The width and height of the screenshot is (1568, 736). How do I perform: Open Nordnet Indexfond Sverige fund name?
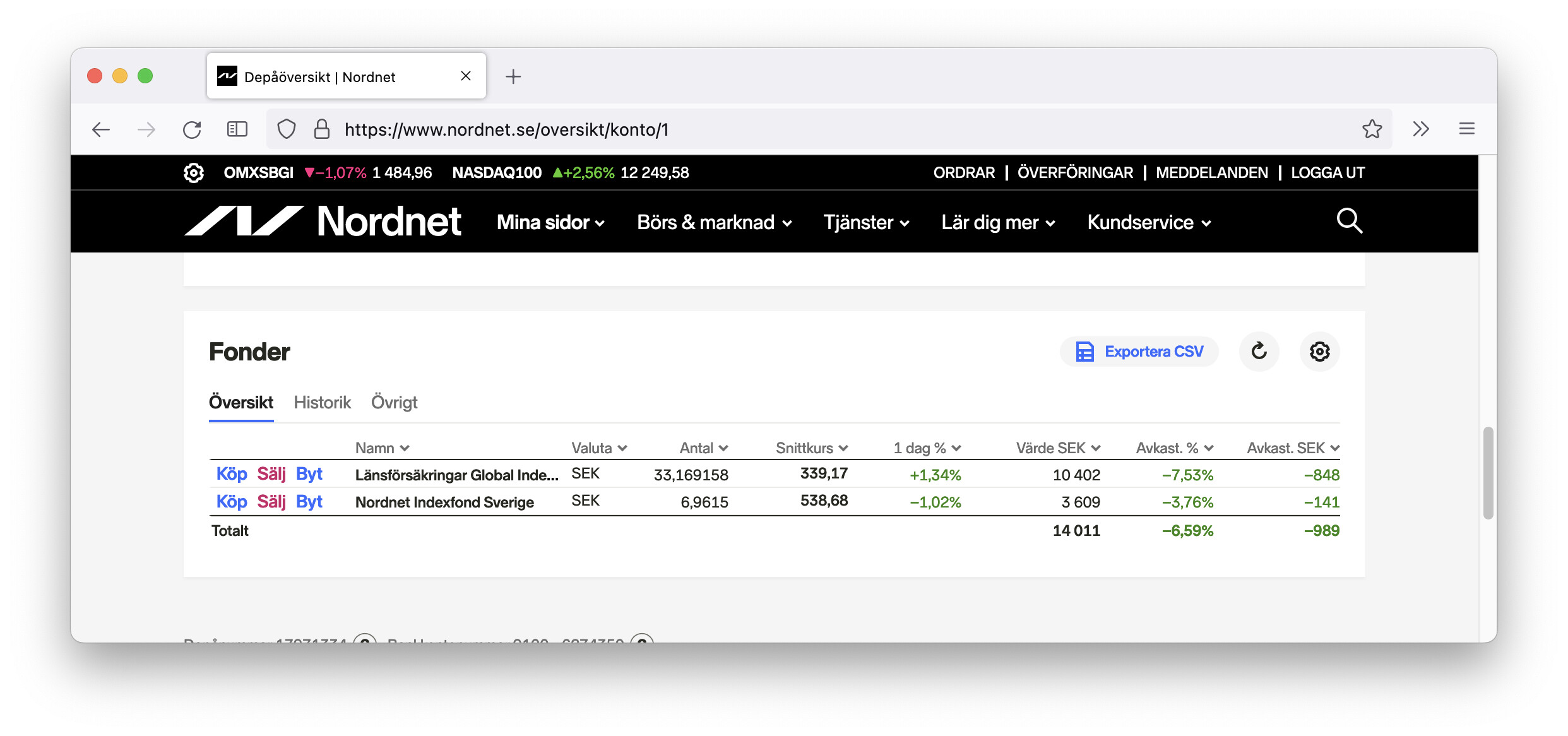click(444, 502)
